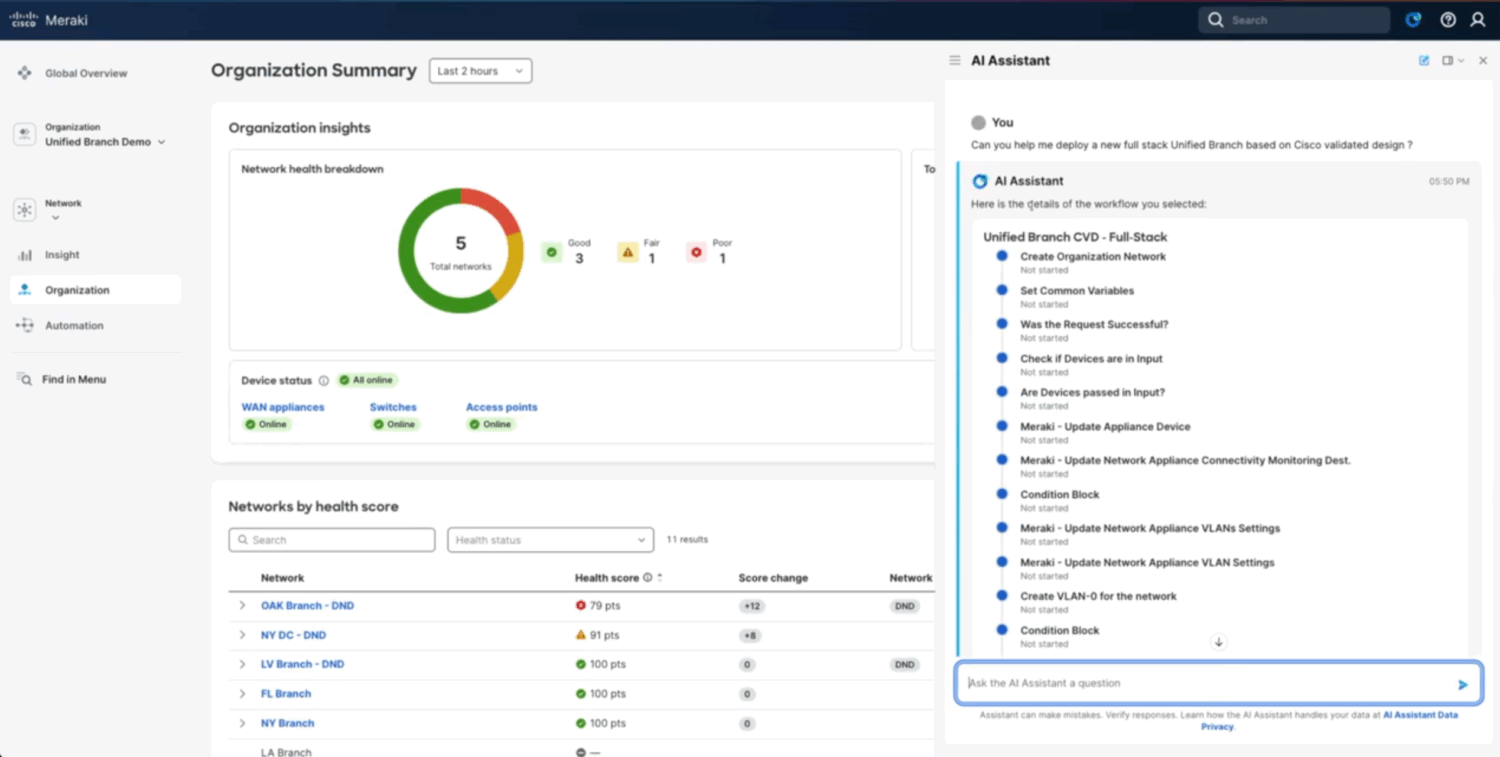Expand the OAK Branch - DND row

(x=242, y=605)
